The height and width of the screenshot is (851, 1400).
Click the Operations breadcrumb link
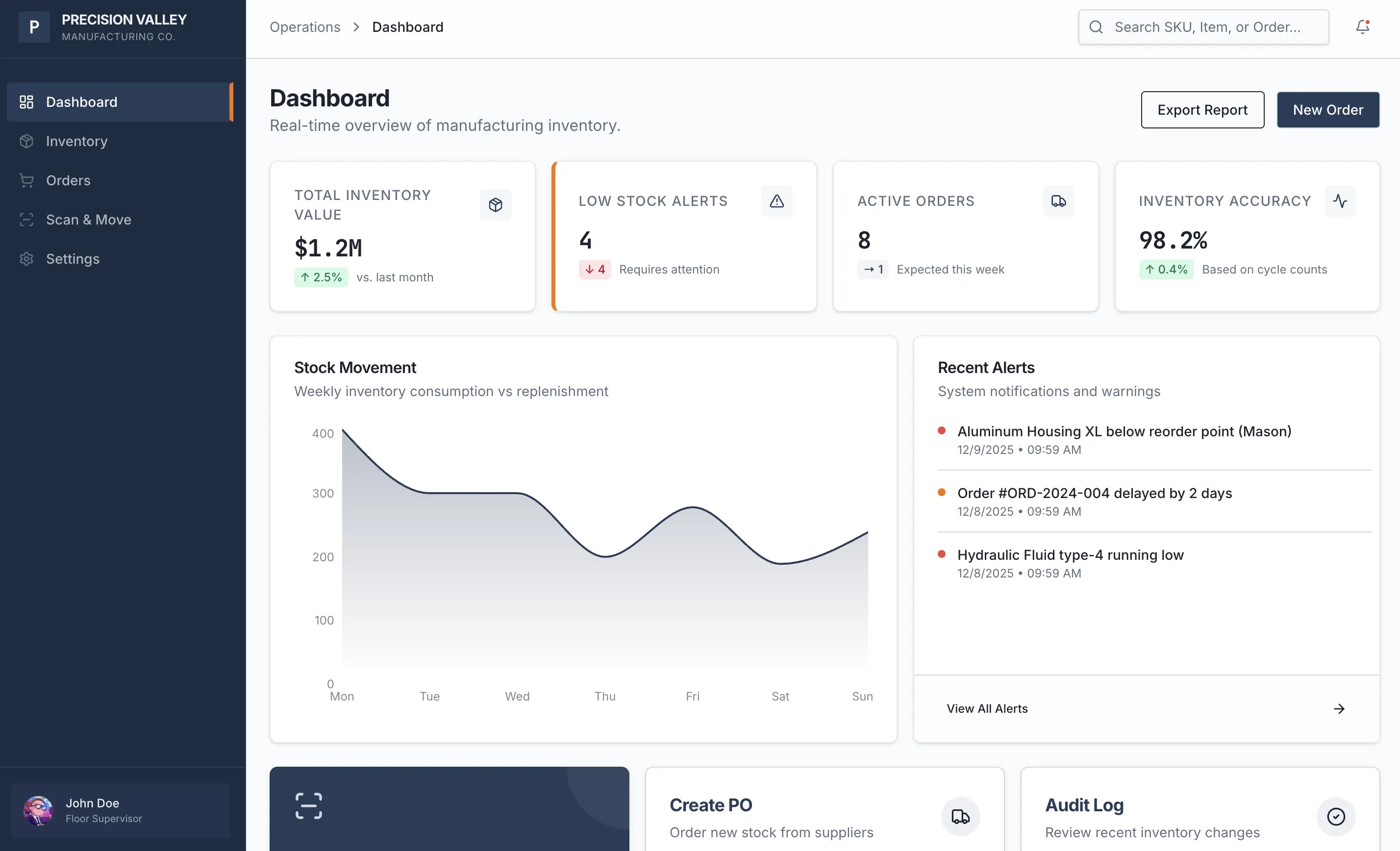pyautogui.click(x=305, y=26)
